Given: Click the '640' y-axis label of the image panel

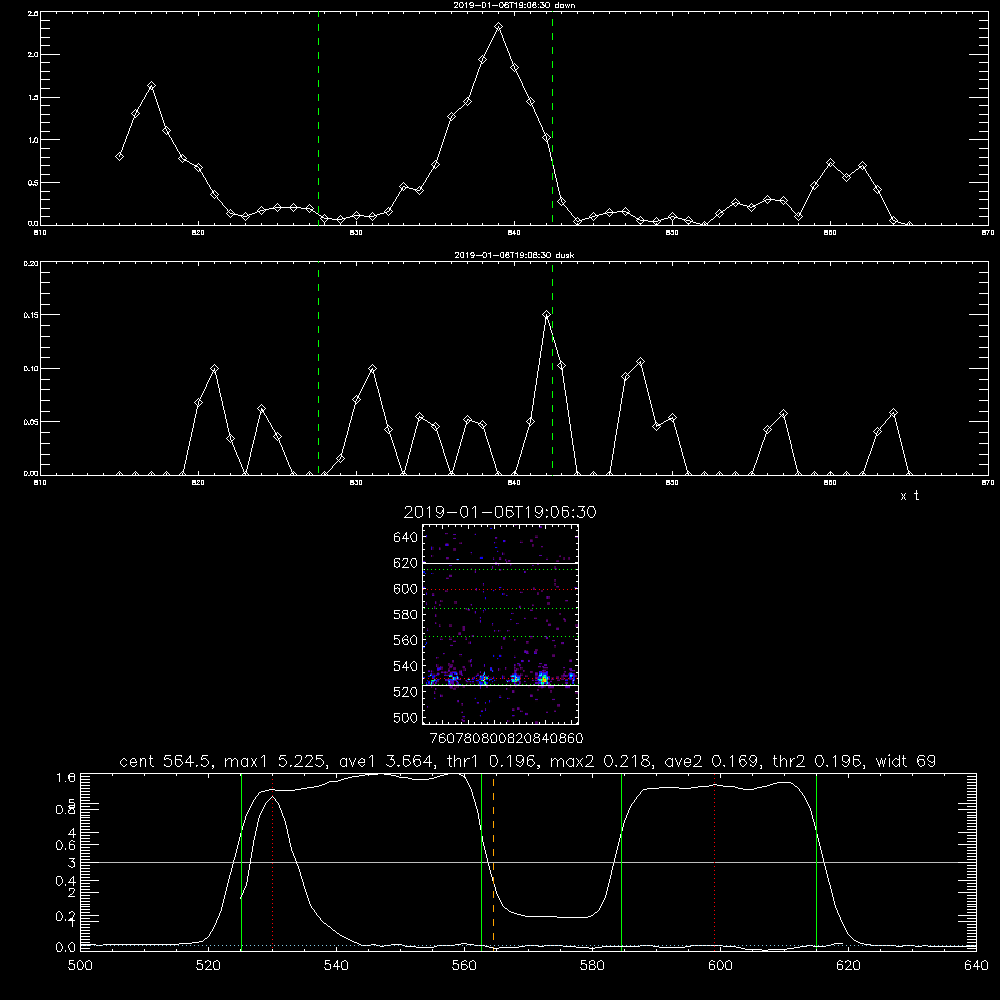Looking at the screenshot, I should pyautogui.click(x=406, y=538).
